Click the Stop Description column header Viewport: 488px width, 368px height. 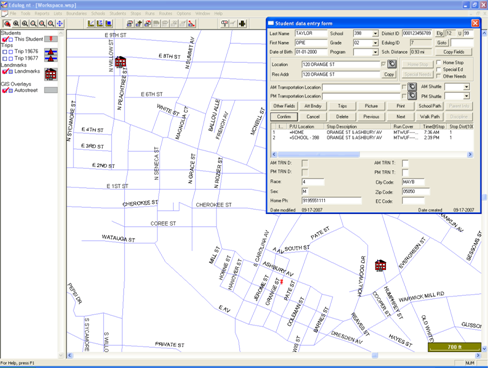357,127
